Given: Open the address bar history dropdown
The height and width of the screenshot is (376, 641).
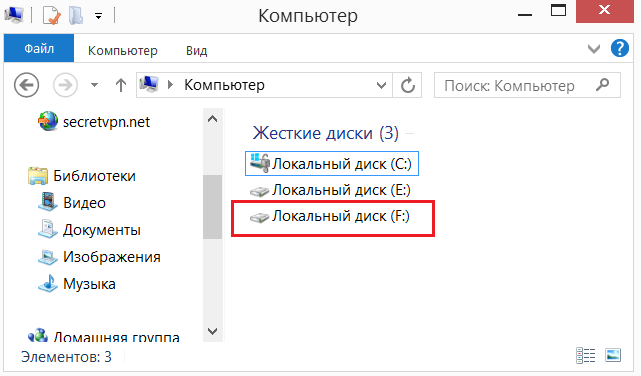Looking at the screenshot, I should (x=381, y=85).
